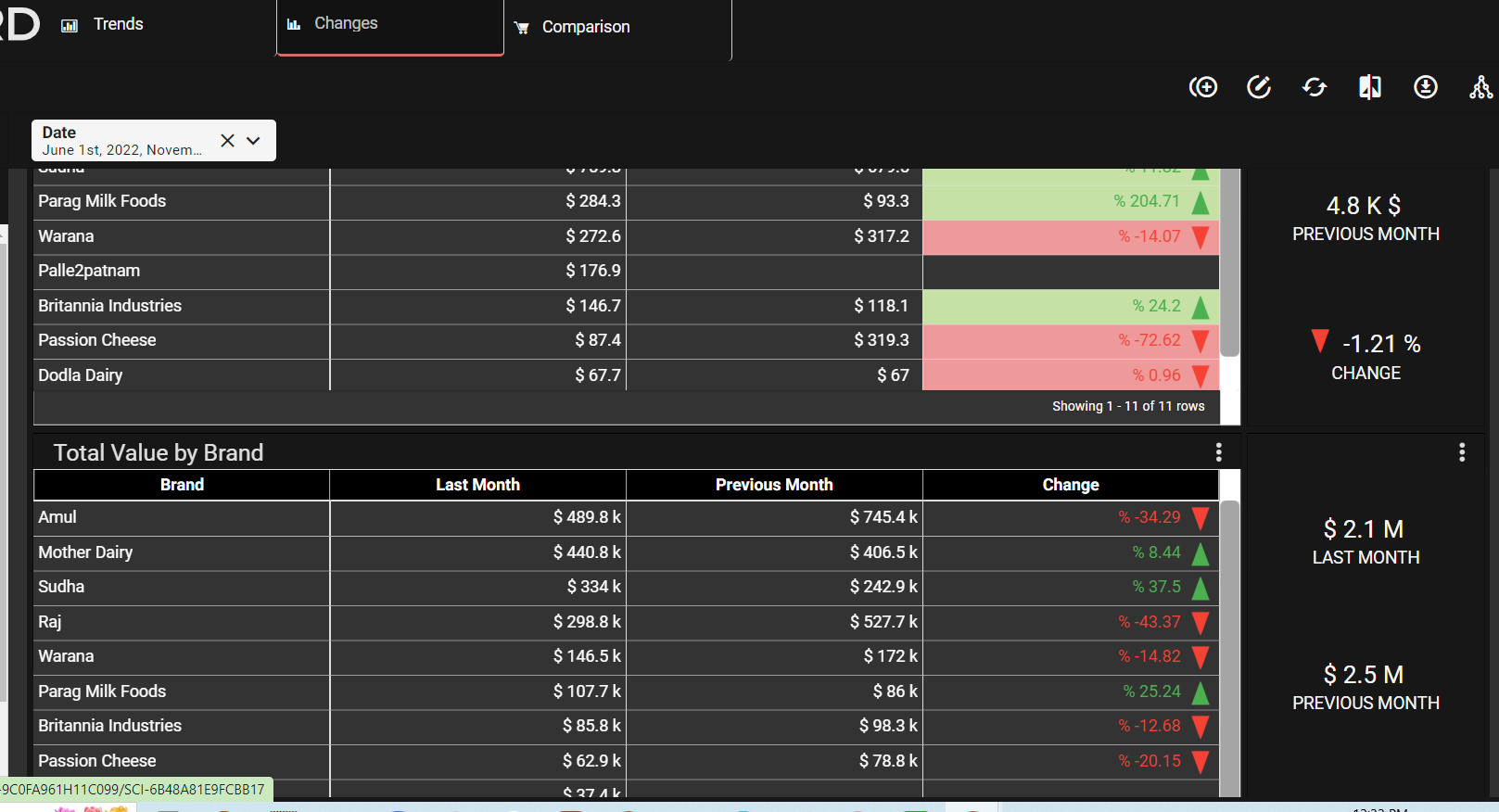Screen dimensions: 1499x812
Task: Click the hierarchy tree icon
Action: pos(1481,87)
